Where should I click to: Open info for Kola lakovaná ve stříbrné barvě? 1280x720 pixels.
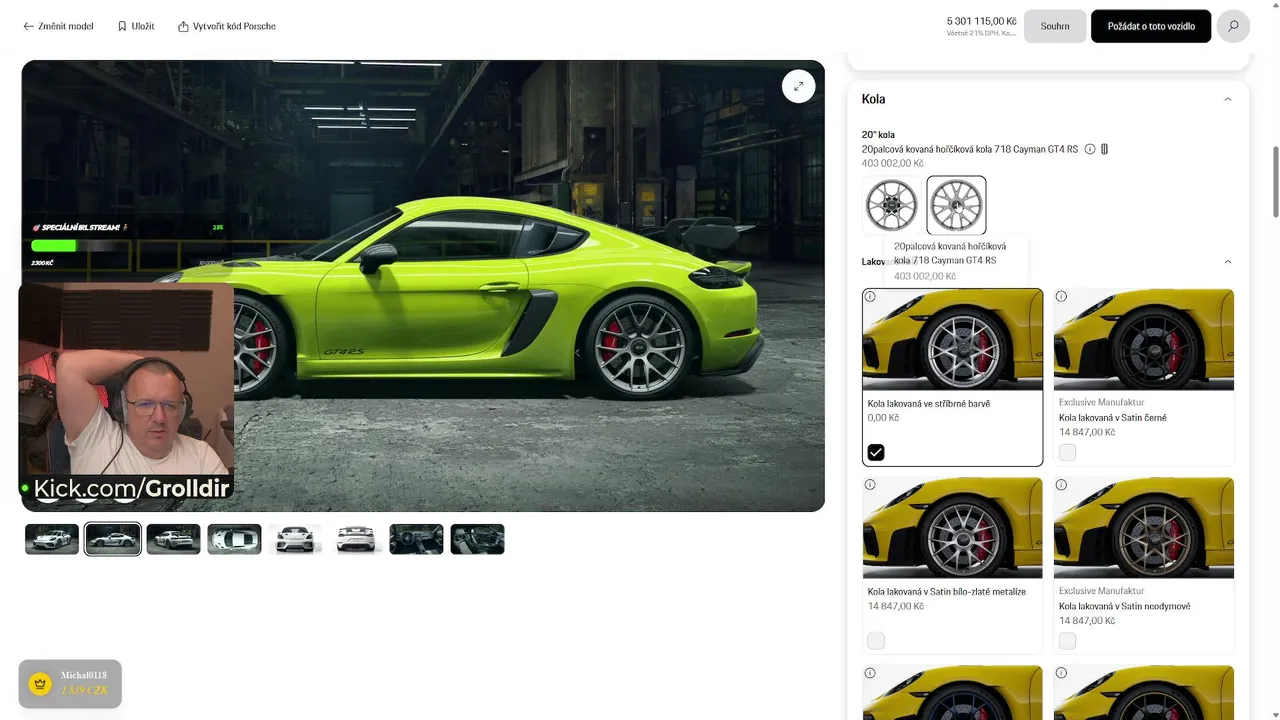click(870, 296)
